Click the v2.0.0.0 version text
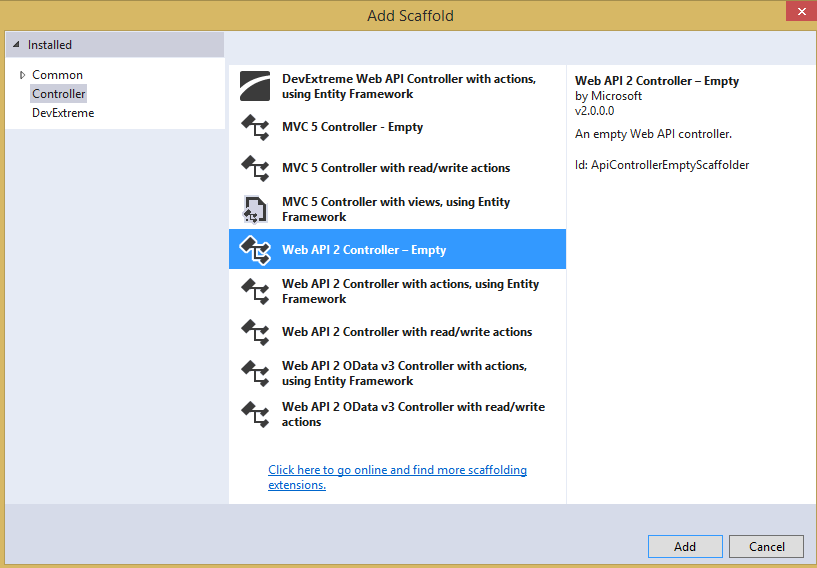This screenshot has height=568, width=817. click(595, 110)
